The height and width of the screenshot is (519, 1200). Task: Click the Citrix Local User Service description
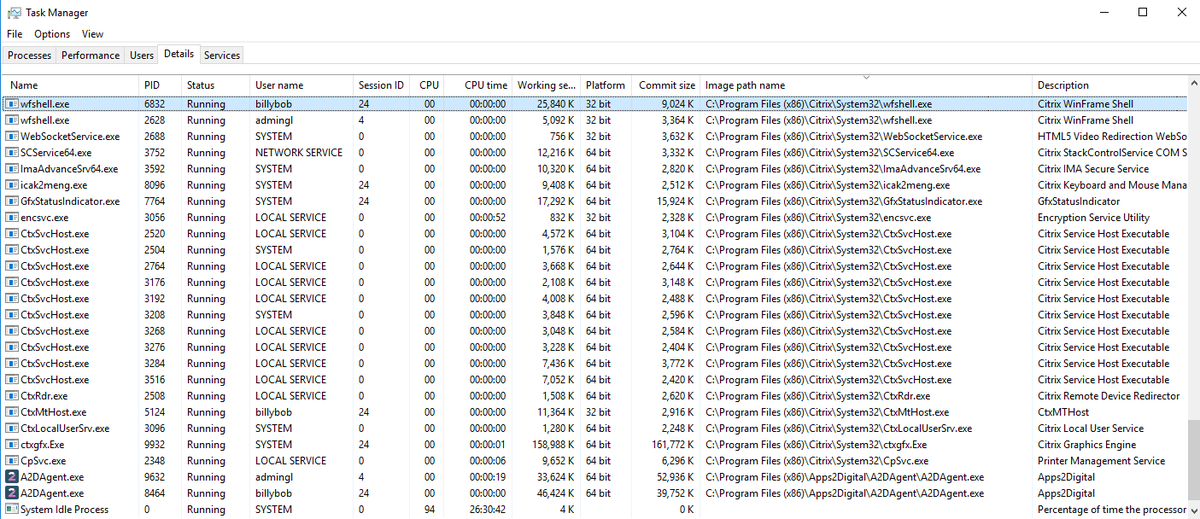[x=1090, y=428]
